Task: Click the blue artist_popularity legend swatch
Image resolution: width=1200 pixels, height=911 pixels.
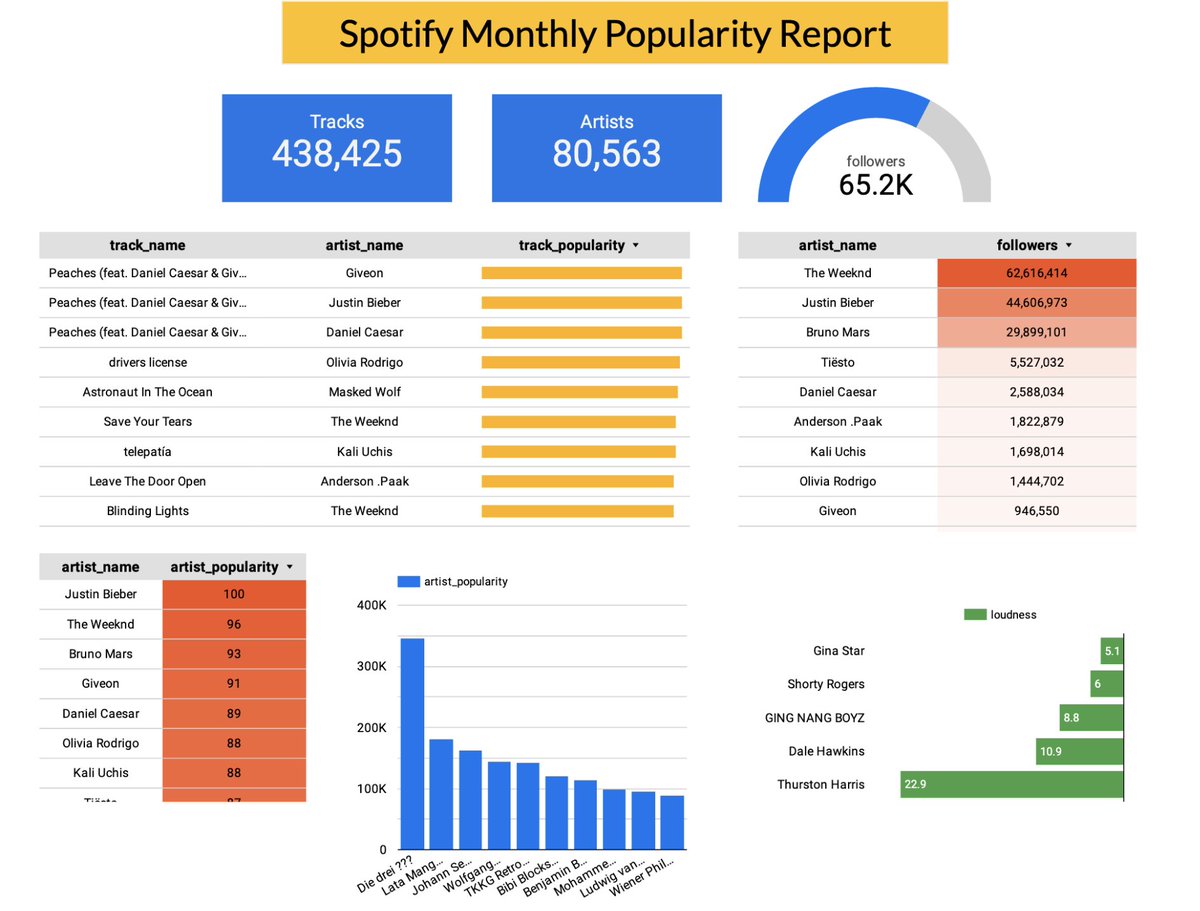Action: tap(409, 581)
